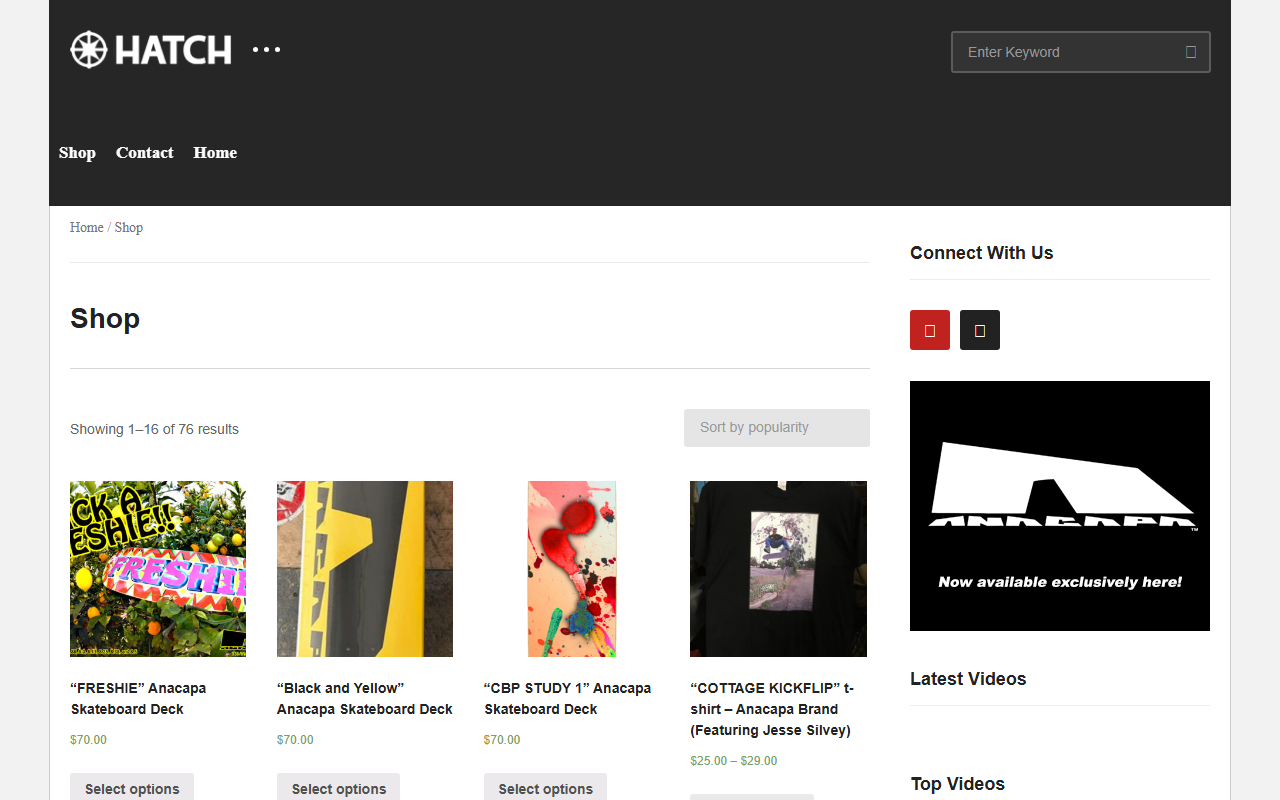Open the COTTAGE KICKFLIP t-shirt product image
1280x800 pixels.
point(778,569)
